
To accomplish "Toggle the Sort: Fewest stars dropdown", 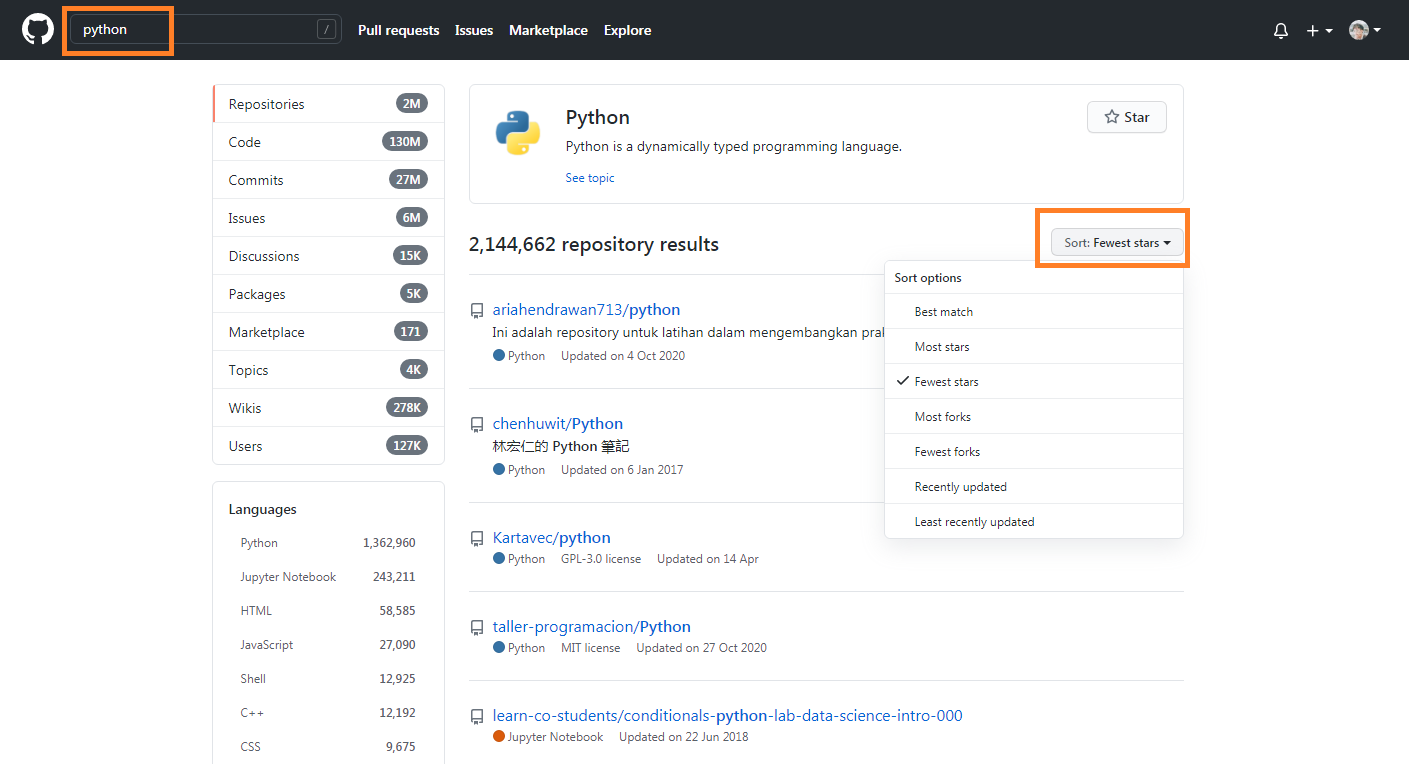I will pos(1117,243).
